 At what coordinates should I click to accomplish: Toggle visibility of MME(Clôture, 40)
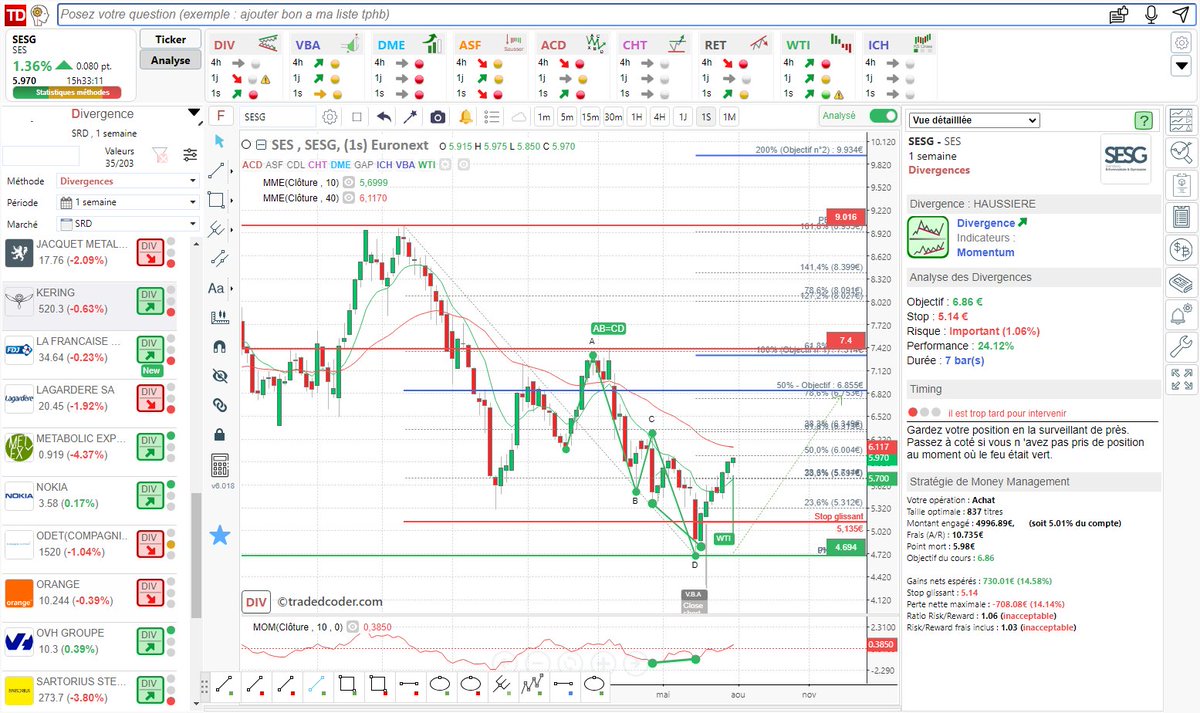click(349, 198)
